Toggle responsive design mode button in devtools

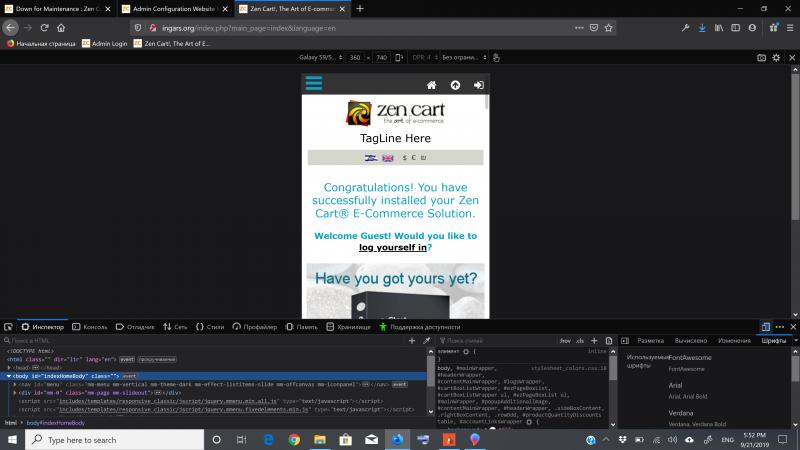766,327
